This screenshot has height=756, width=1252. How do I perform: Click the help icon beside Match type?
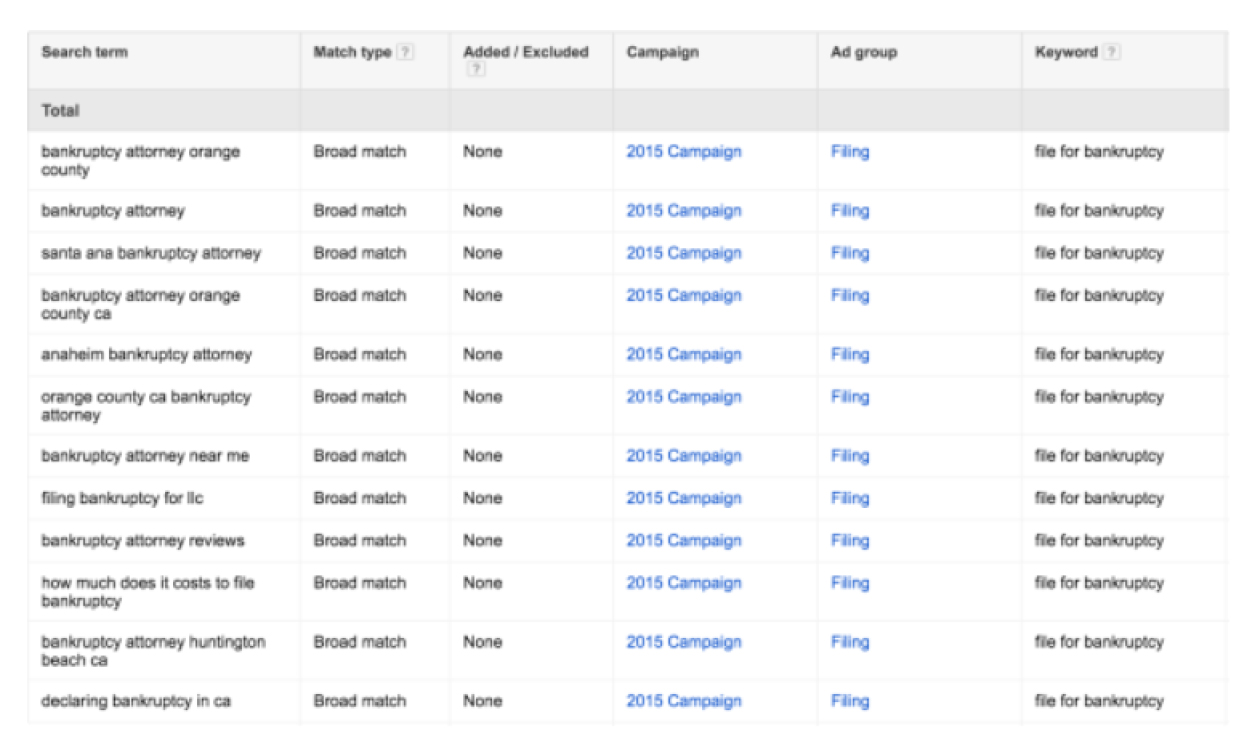pyautogui.click(x=405, y=53)
